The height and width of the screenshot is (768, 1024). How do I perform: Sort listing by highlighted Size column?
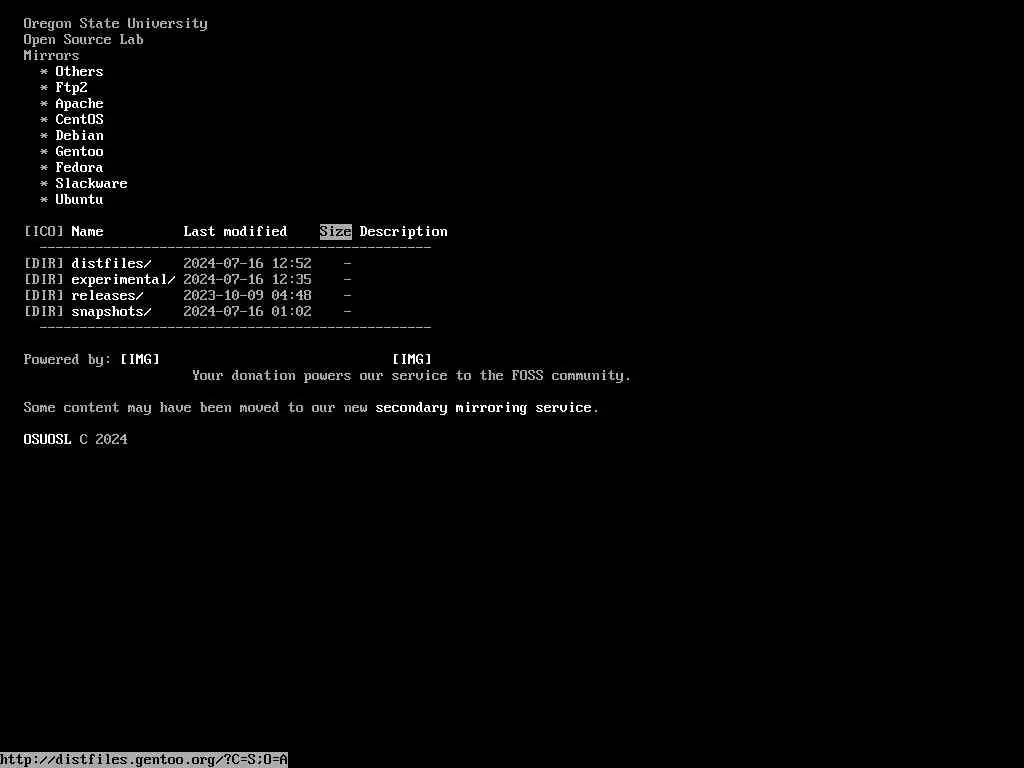[336, 231]
